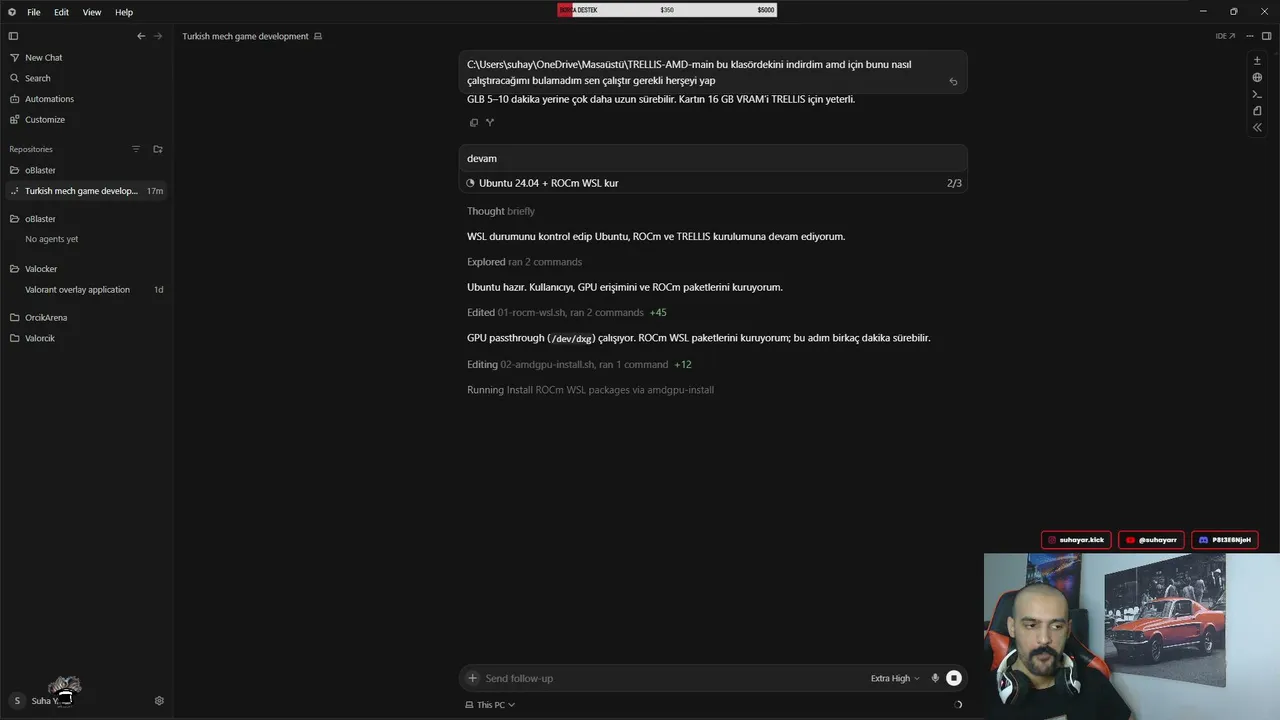Copy the assistant response icon

point(474,123)
